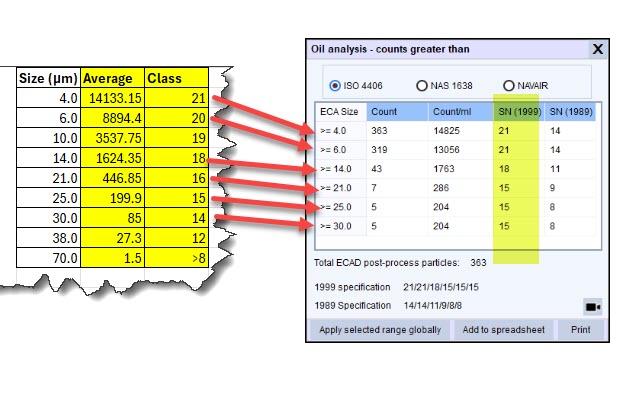Select the NAS 1638 radio button
The image size is (643, 398).
422,86
